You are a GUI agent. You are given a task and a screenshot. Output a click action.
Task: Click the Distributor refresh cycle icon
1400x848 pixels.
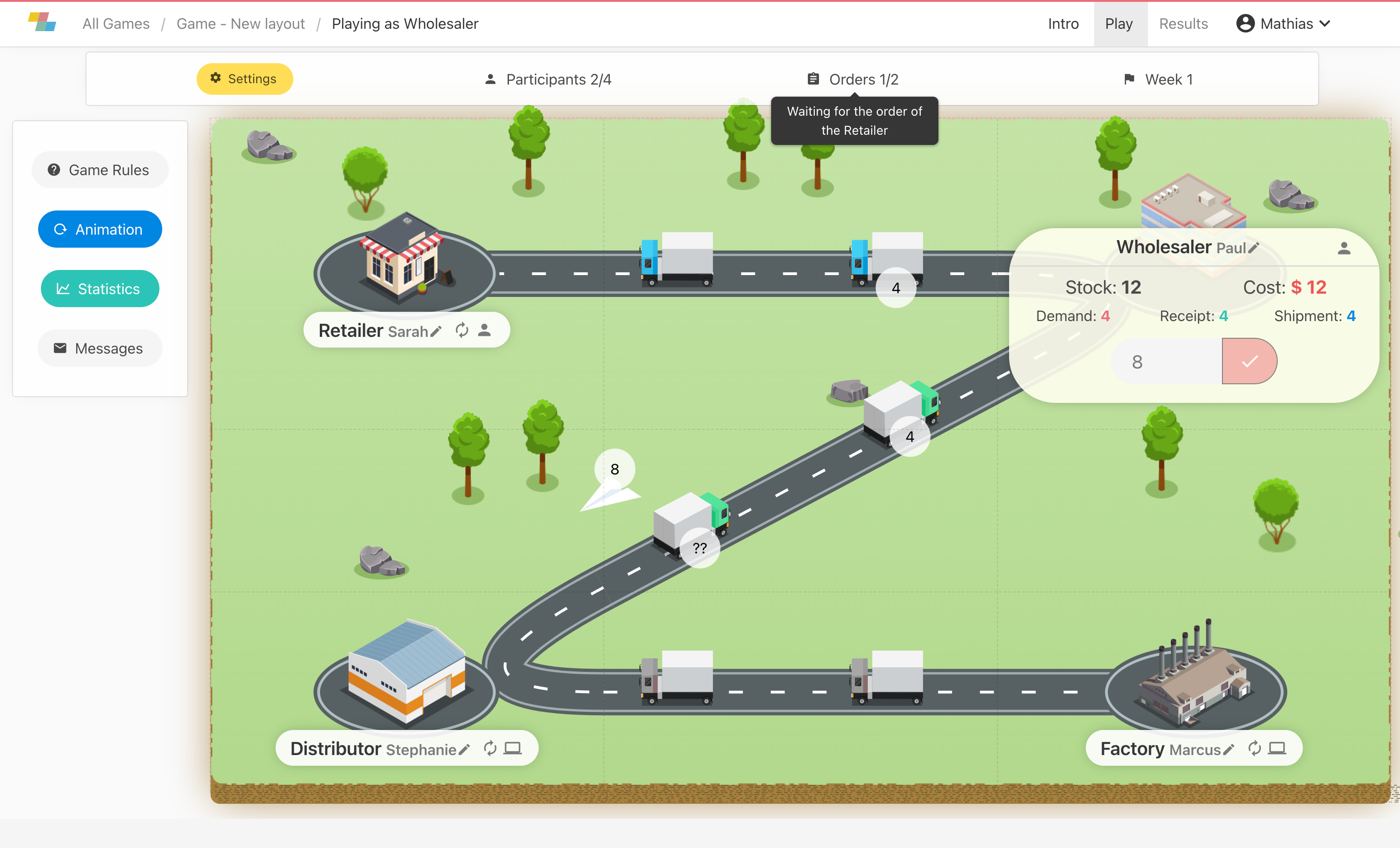490,748
